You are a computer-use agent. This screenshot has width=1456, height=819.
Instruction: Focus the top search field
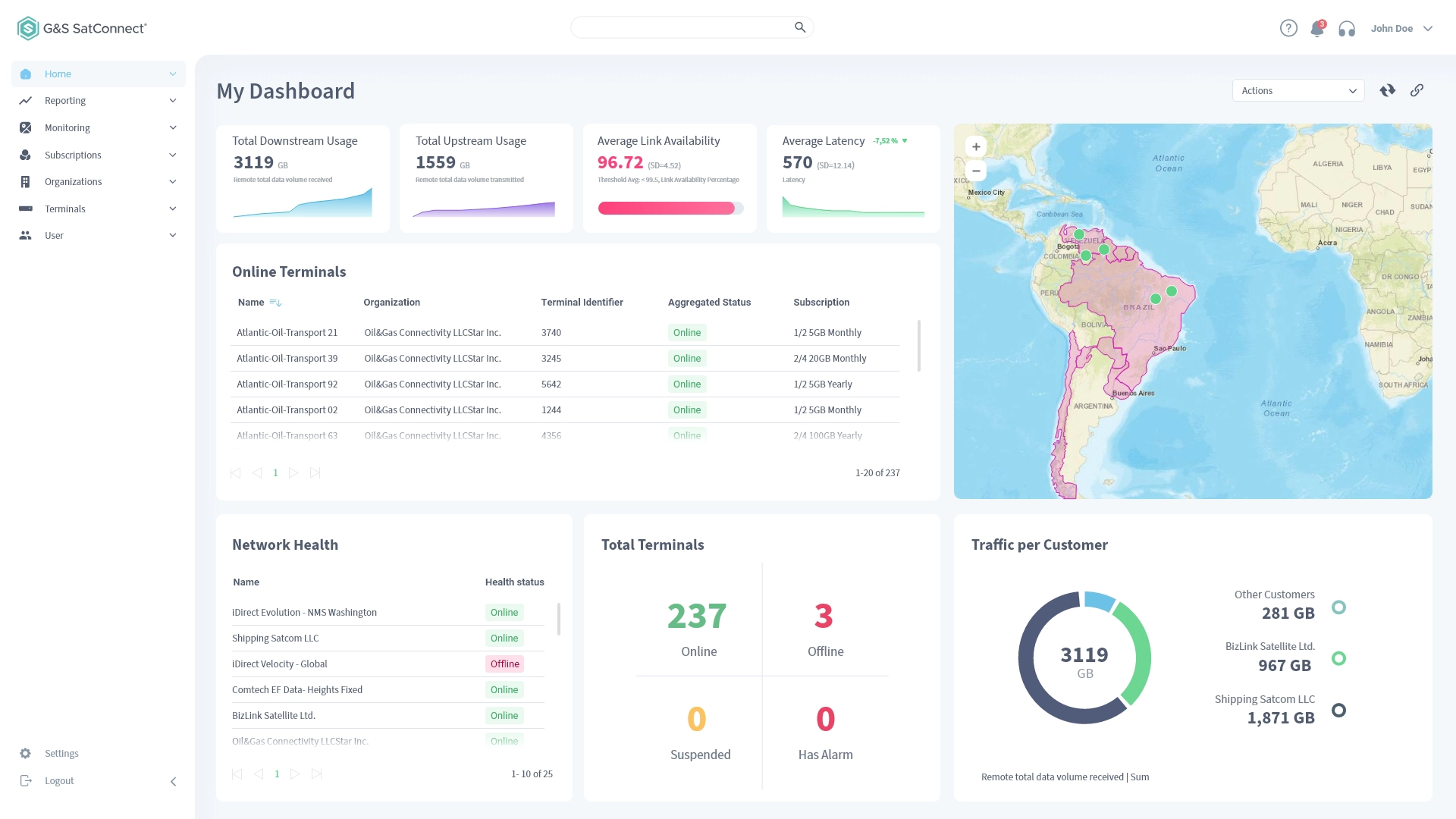(692, 27)
